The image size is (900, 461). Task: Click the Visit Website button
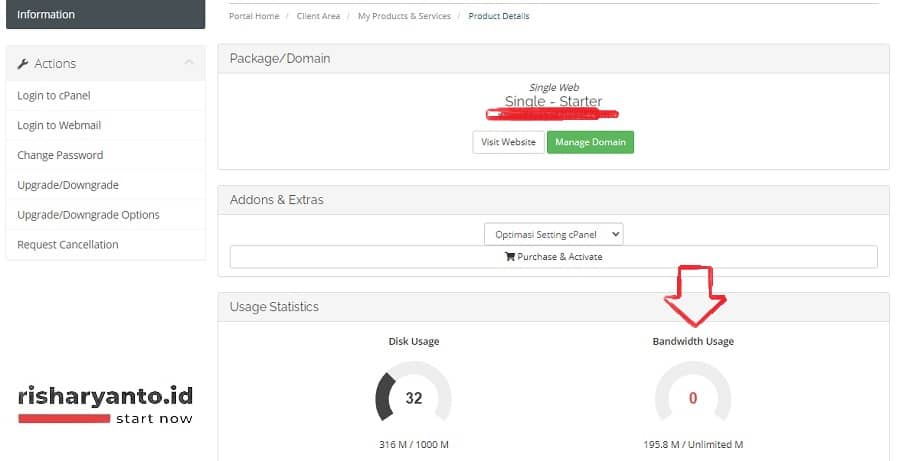coord(508,142)
